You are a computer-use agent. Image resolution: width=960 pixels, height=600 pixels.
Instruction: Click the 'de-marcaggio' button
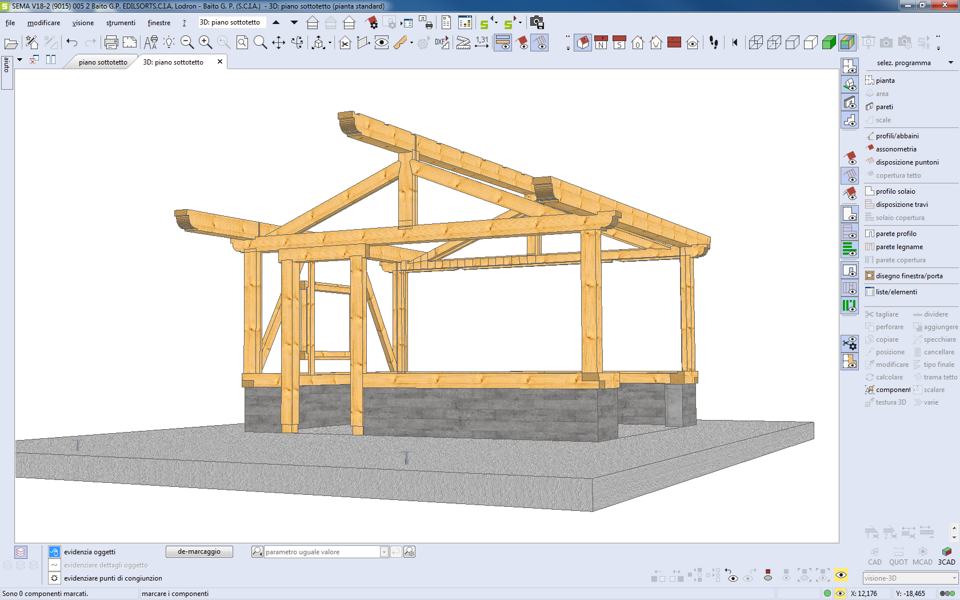click(x=199, y=552)
